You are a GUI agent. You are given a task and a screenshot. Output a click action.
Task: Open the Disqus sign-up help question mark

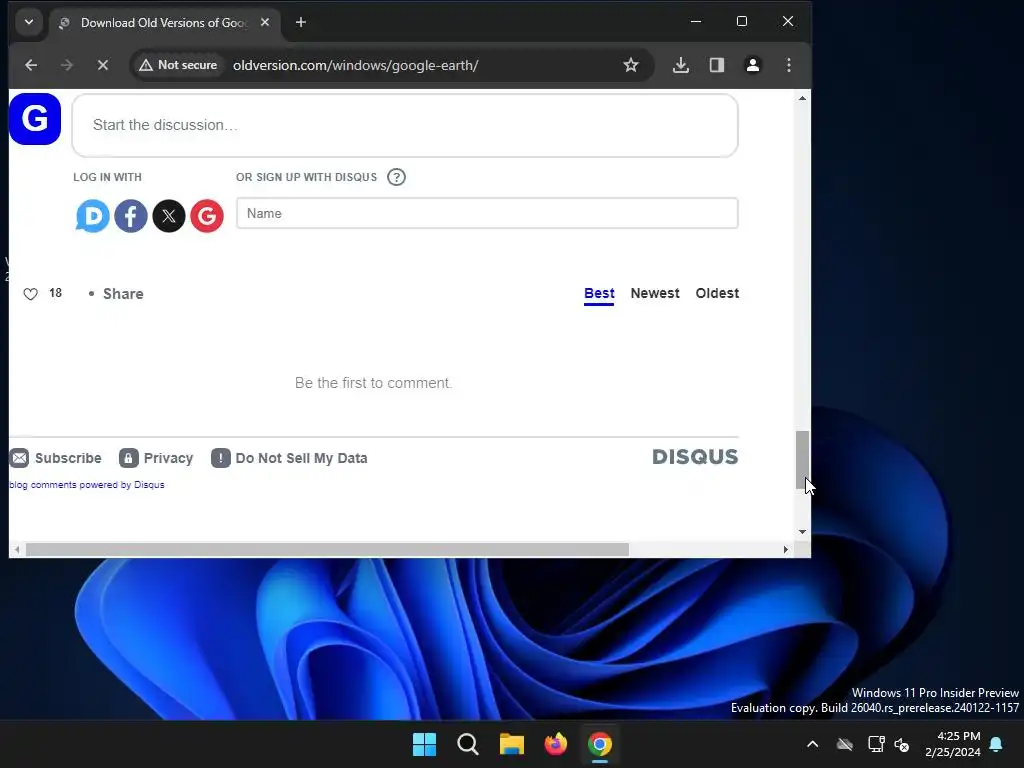(396, 177)
